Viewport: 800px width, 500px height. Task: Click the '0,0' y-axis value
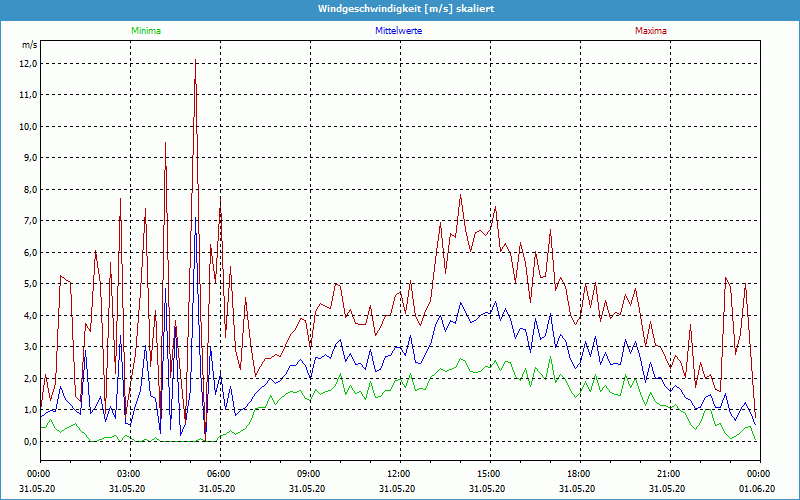click(x=30, y=442)
